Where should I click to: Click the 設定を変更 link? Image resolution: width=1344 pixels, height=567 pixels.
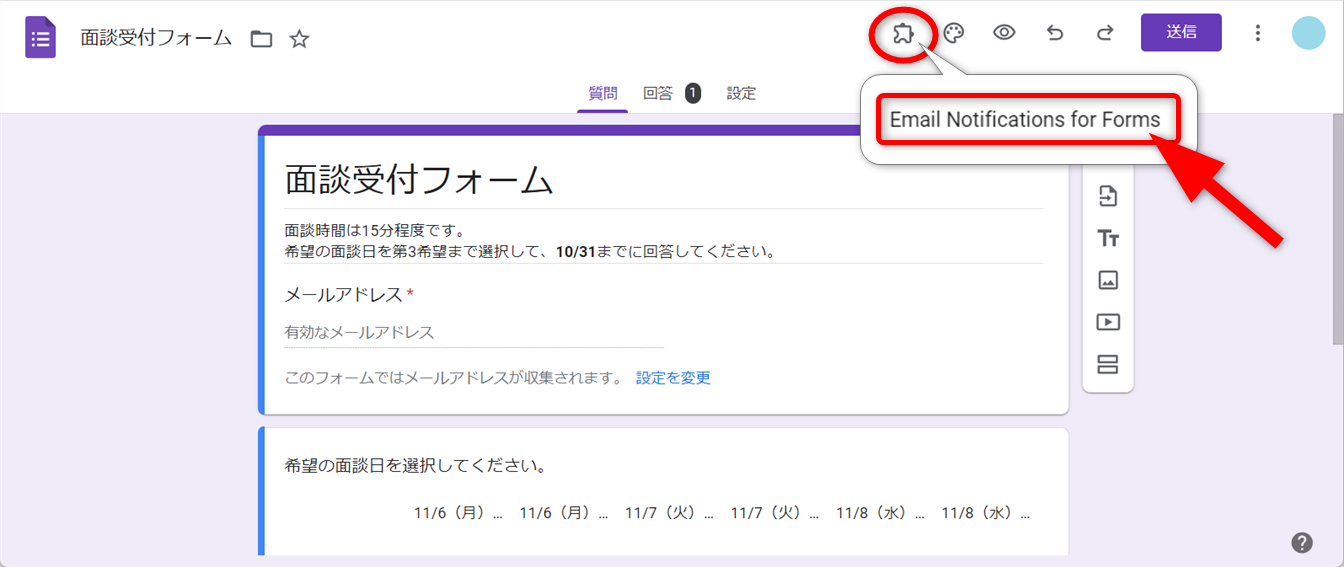tap(673, 378)
